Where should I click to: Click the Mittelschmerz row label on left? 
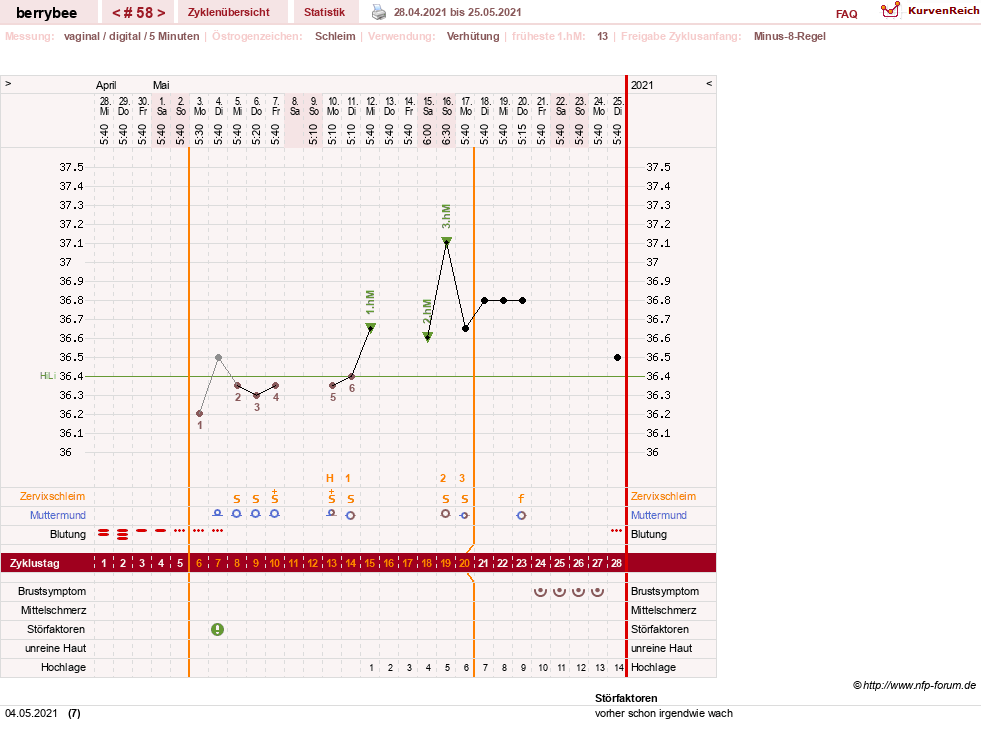coord(53,610)
